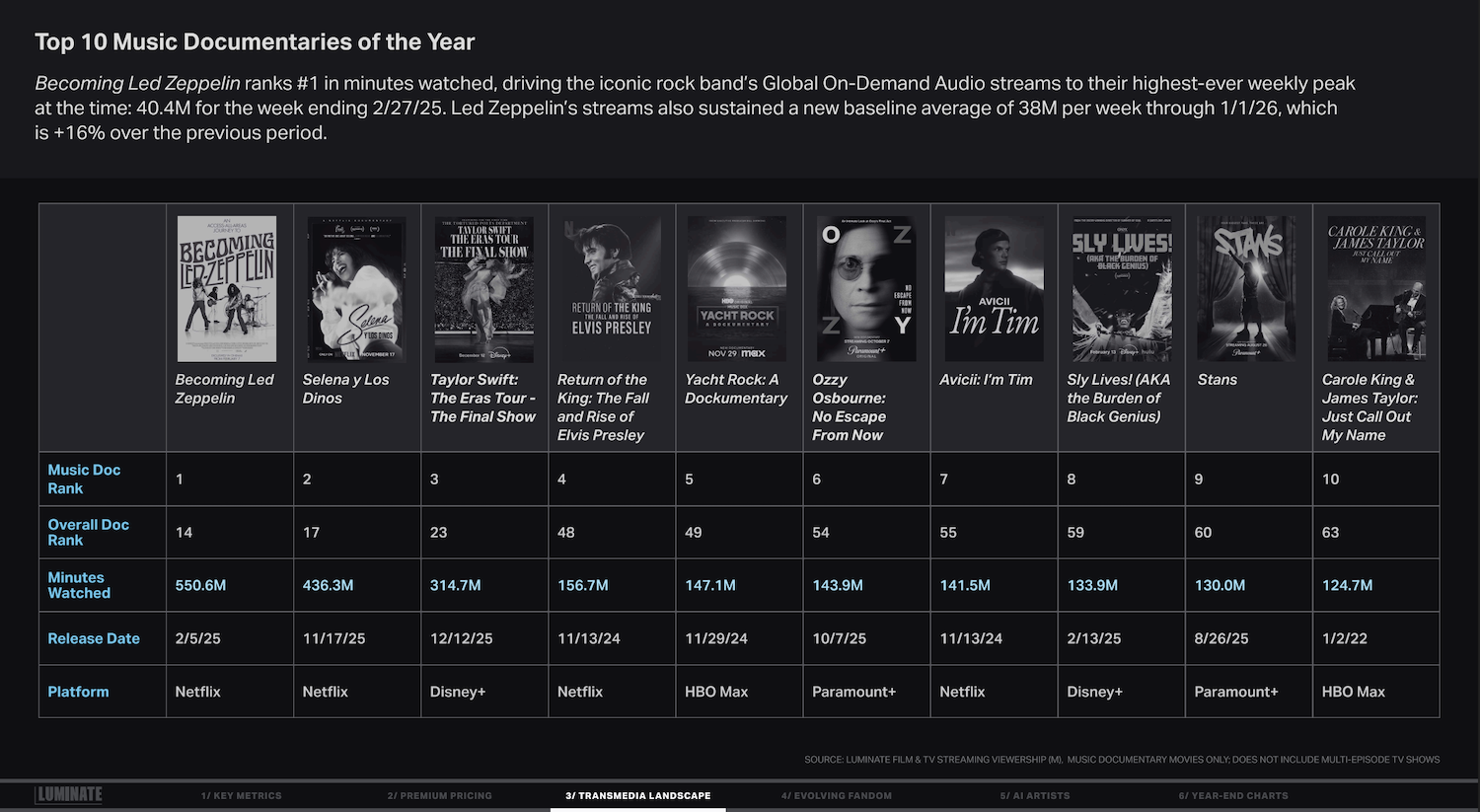Switch to Premium Pricing tab
This screenshot has width=1480, height=812.
coord(439,795)
